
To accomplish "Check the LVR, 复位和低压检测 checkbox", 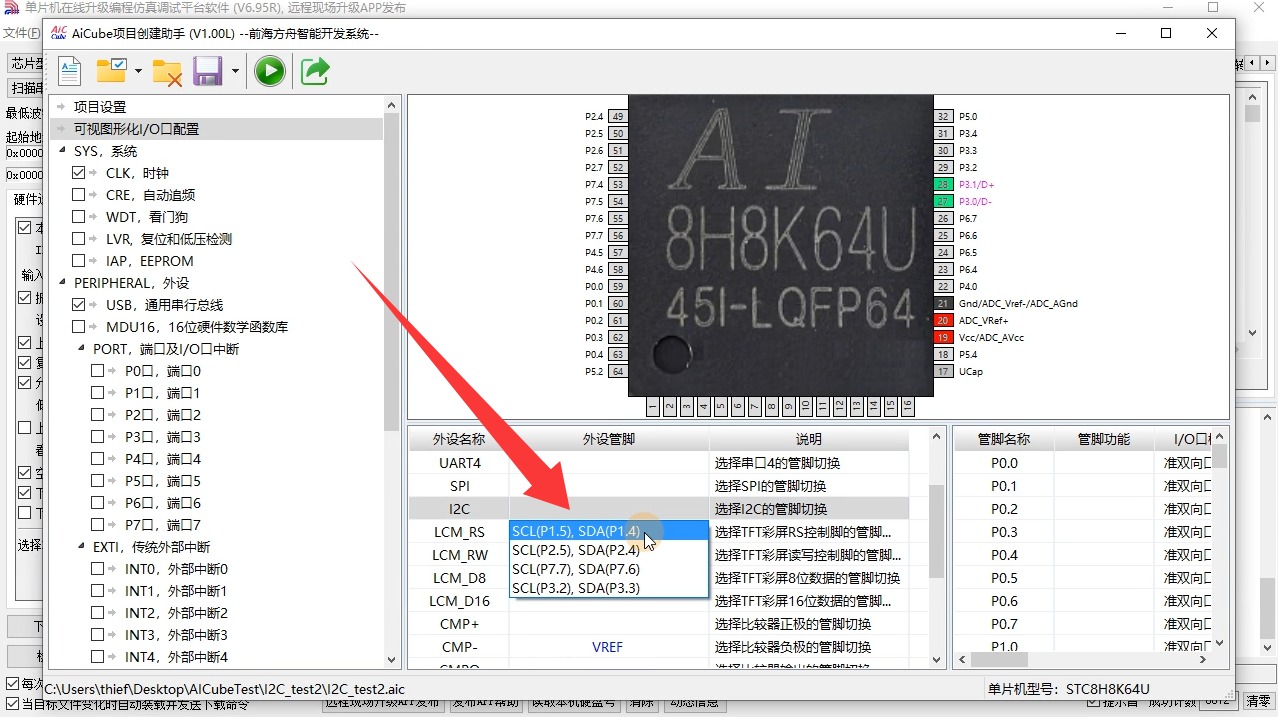I will point(78,239).
